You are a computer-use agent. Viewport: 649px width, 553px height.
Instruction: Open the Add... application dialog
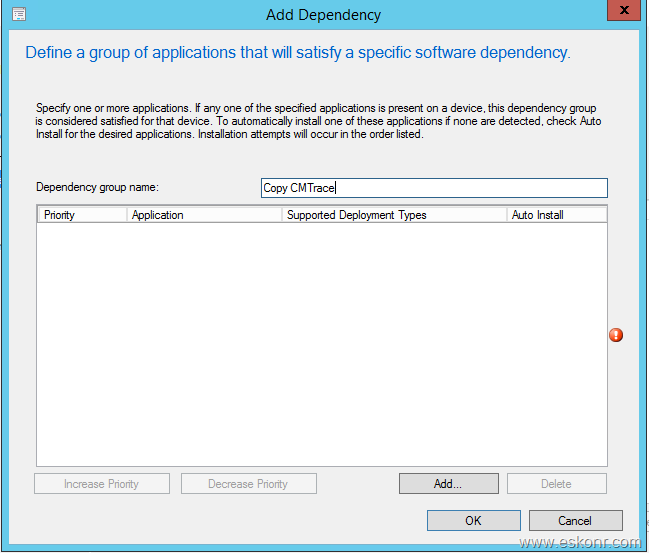(x=448, y=484)
